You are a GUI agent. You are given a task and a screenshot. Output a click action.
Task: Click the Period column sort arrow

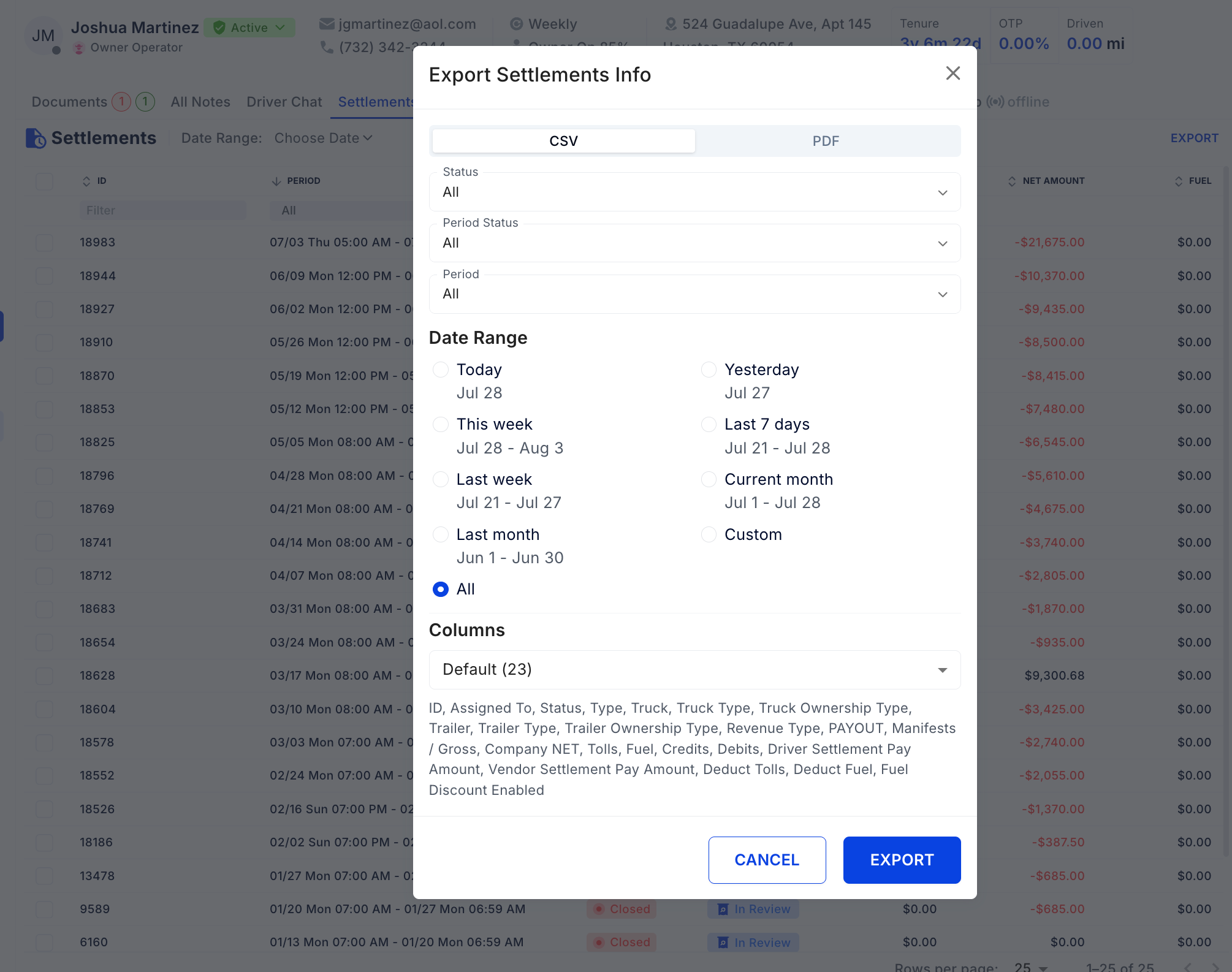(x=276, y=181)
